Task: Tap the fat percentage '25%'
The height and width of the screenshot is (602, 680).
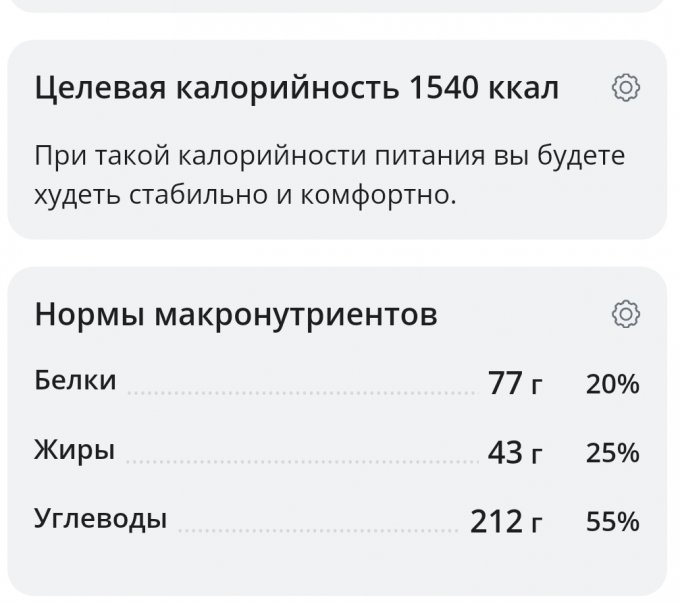Action: pos(613,453)
